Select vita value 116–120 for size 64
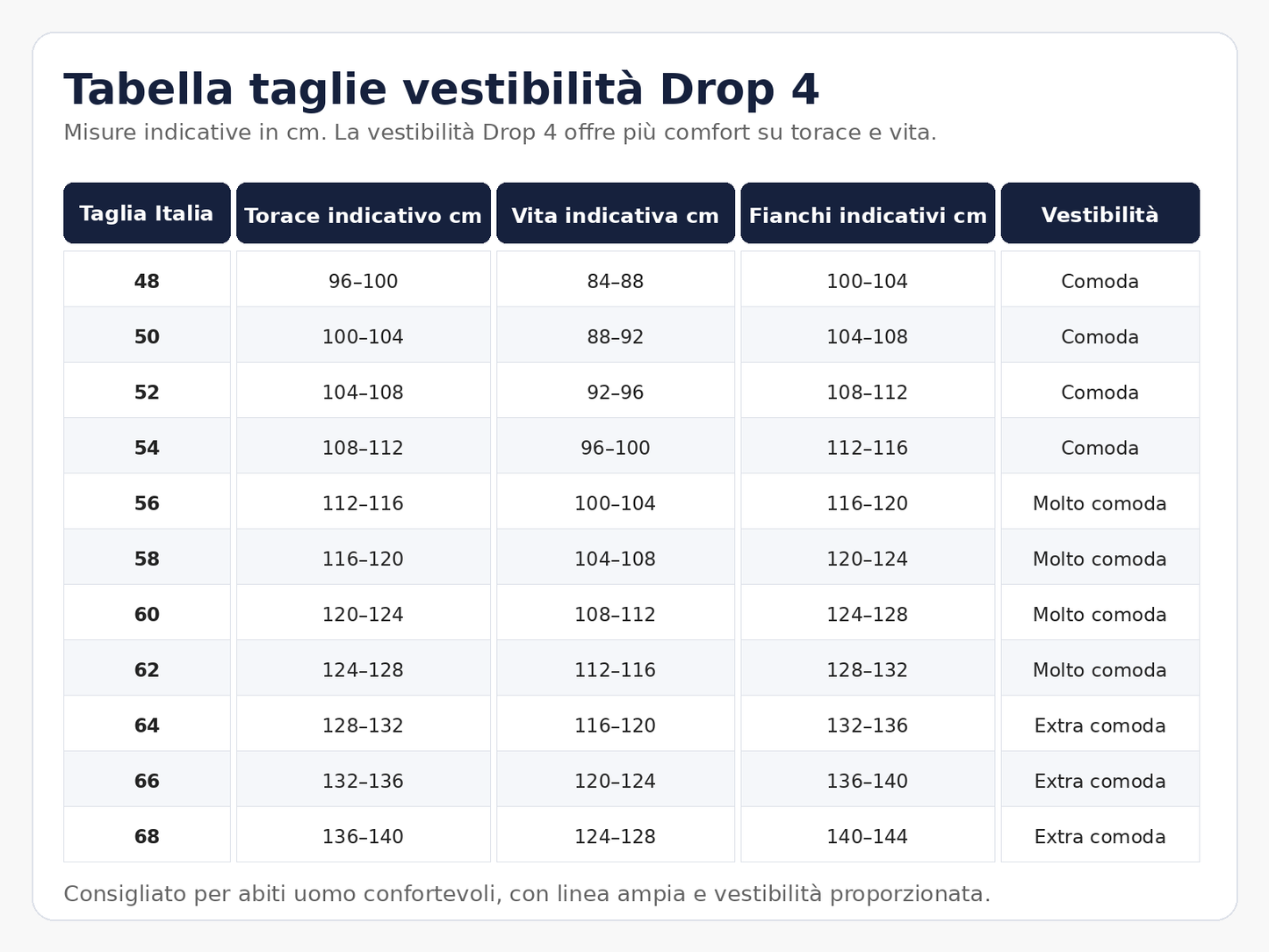Screen dimensions: 1269x952 615,725
